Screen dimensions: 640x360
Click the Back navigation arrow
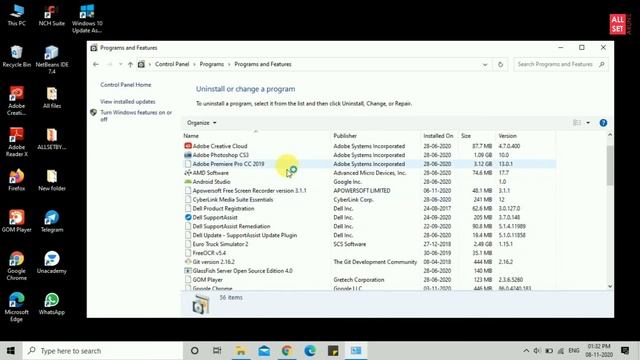pyautogui.click(x=96, y=64)
